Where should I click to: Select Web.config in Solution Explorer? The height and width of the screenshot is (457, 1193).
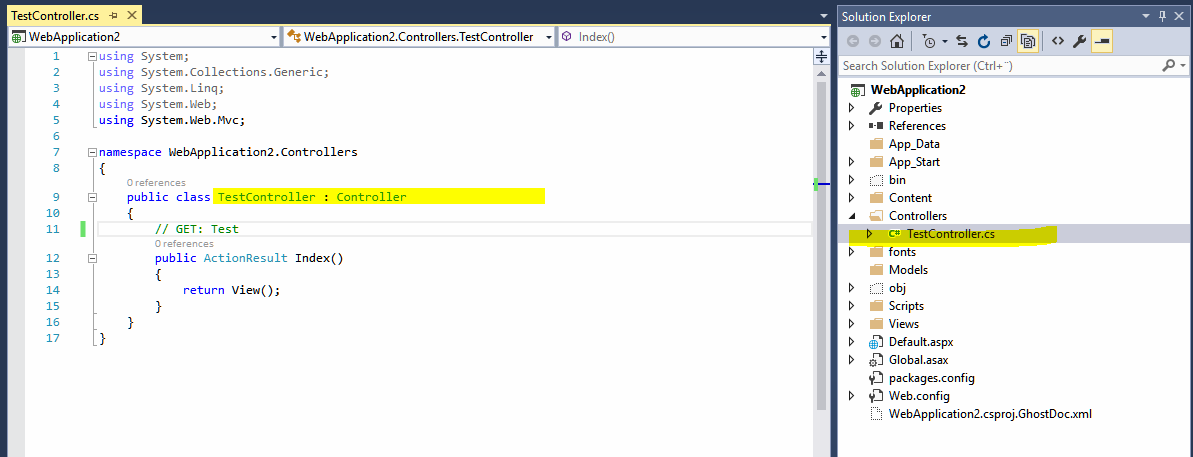pyautogui.click(x=918, y=396)
